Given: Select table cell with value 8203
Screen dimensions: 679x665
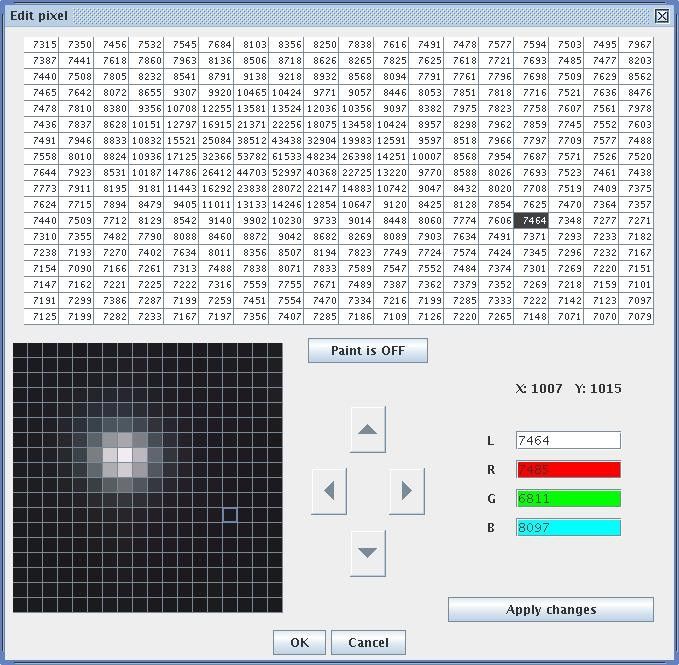Looking at the screenshot, I should [636, 60].
